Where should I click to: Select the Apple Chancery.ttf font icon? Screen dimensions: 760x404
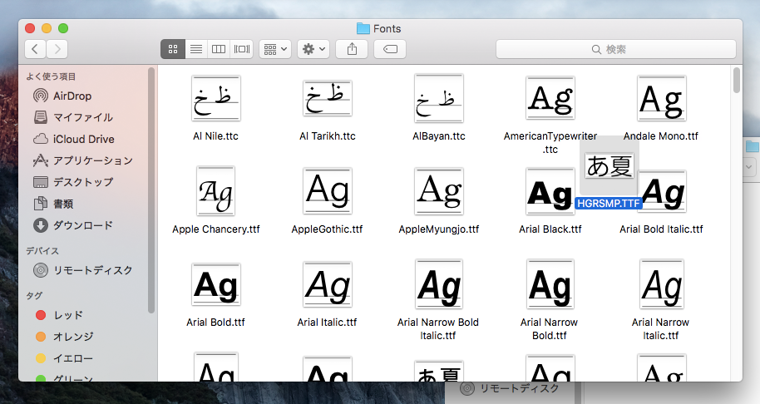pyautogui.click(x=216, y=191)
